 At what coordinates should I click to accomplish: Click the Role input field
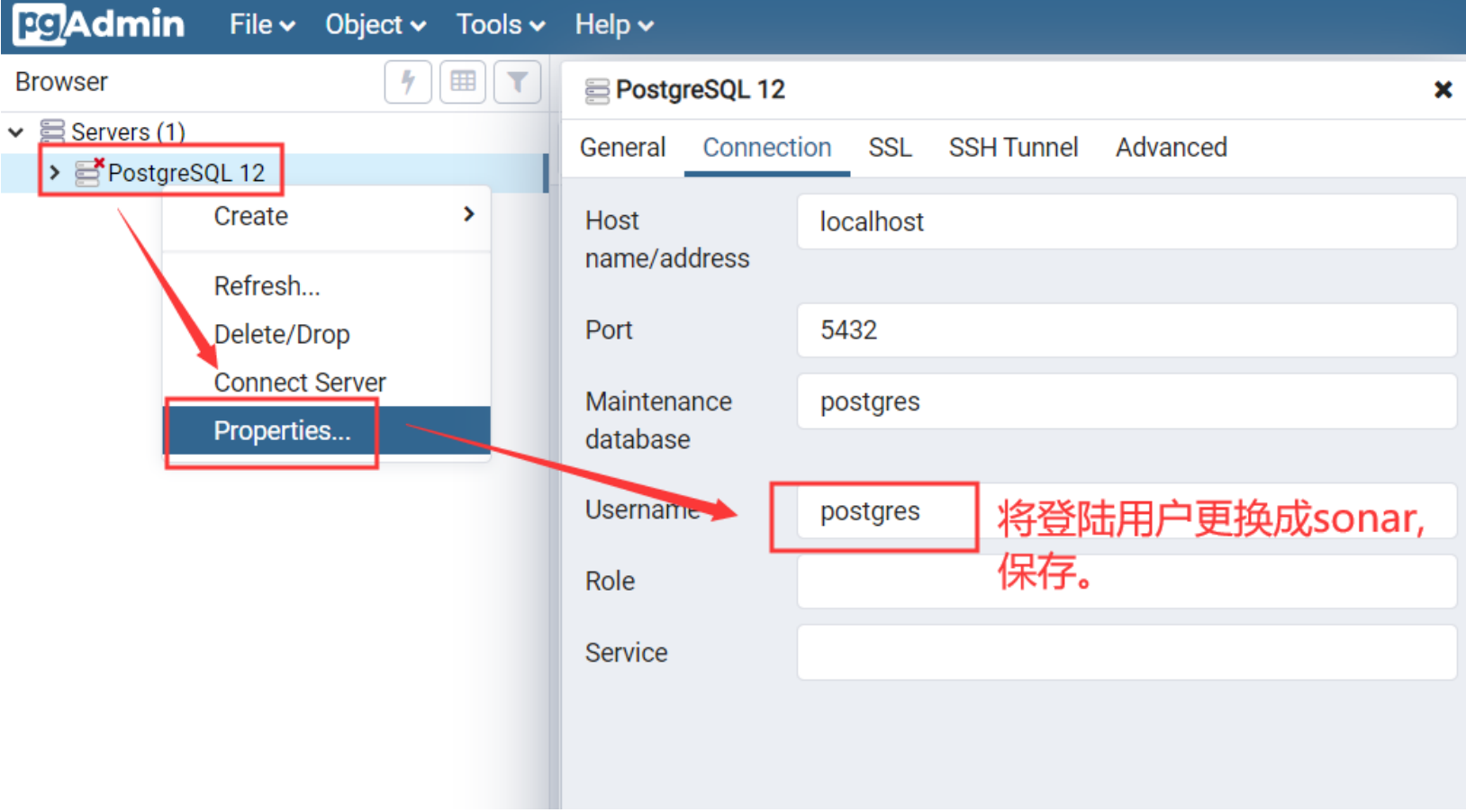click(1127, 582)
